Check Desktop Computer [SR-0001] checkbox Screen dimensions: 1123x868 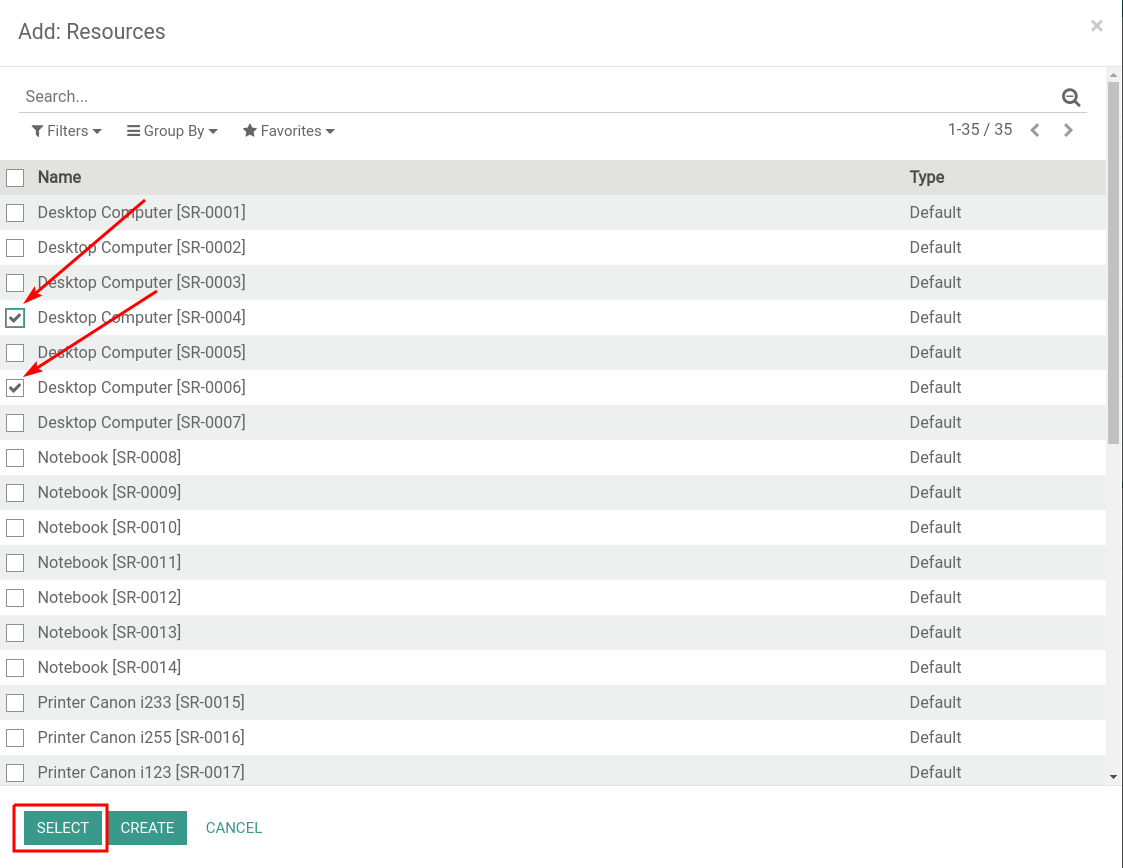[15, 213]
